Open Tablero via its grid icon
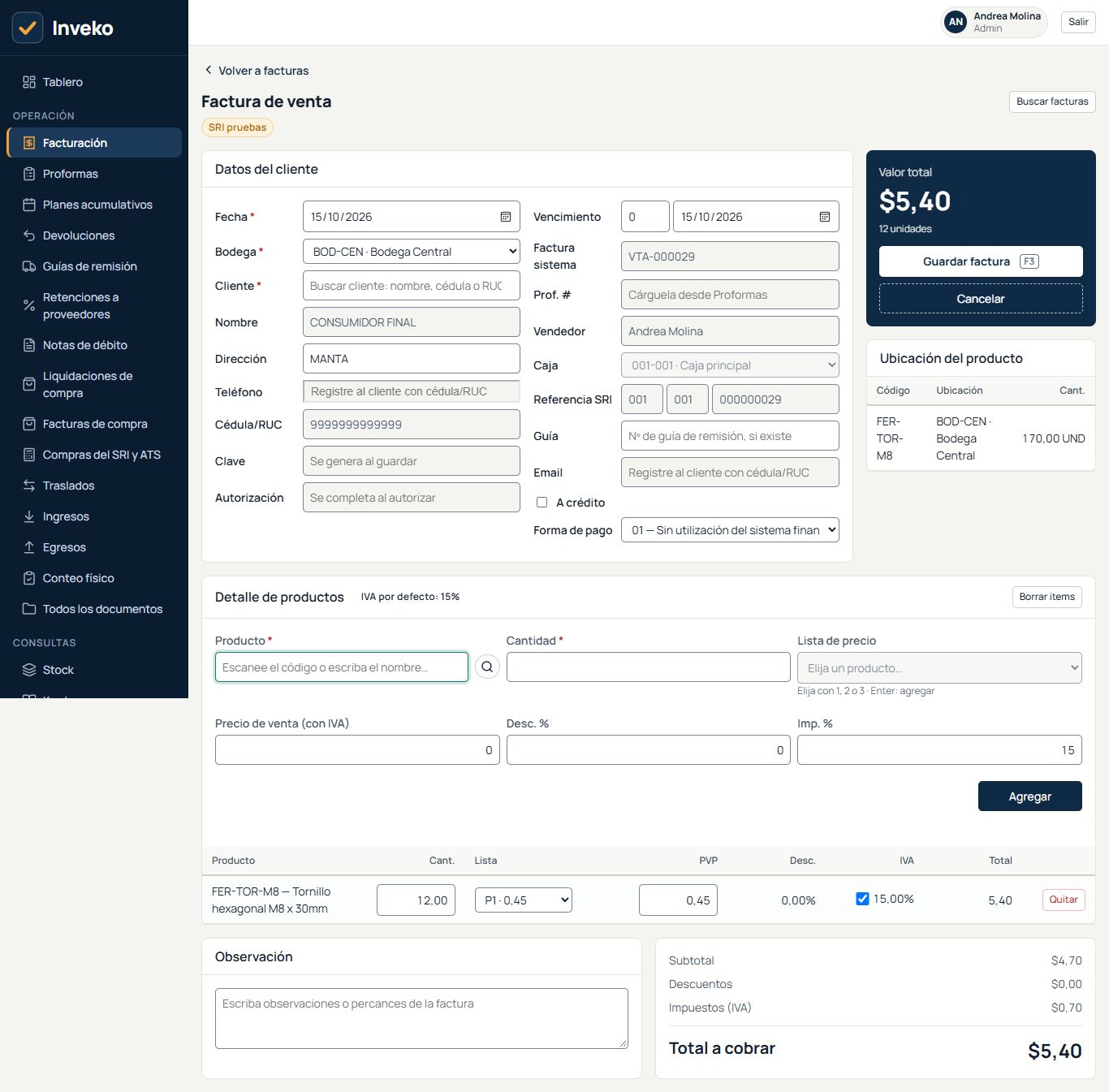Viewport: 1109px width, 1092px height. coord(29,82)
